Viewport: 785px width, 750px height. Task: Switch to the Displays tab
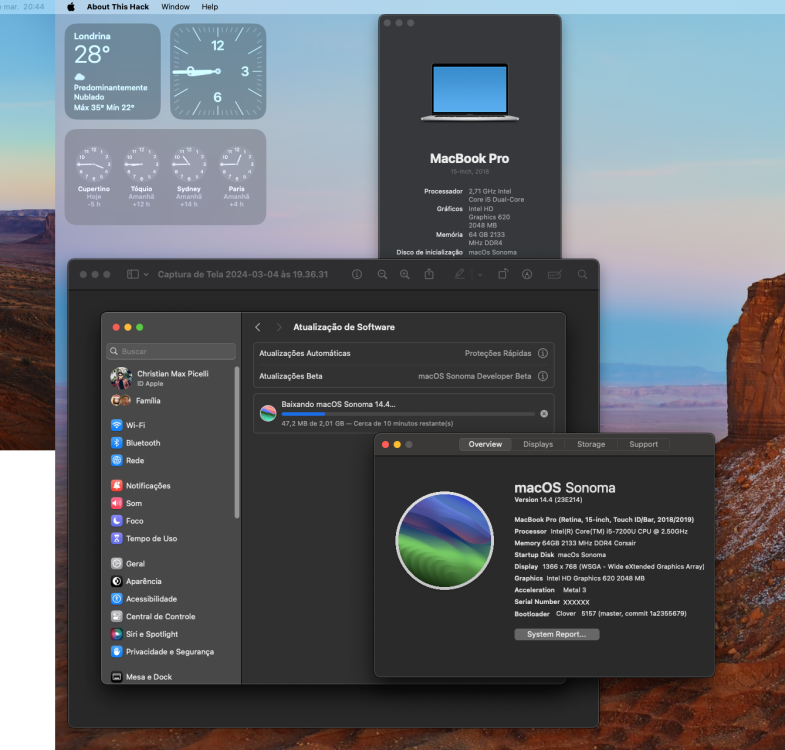pyautogui.click(x=538, y=444)
